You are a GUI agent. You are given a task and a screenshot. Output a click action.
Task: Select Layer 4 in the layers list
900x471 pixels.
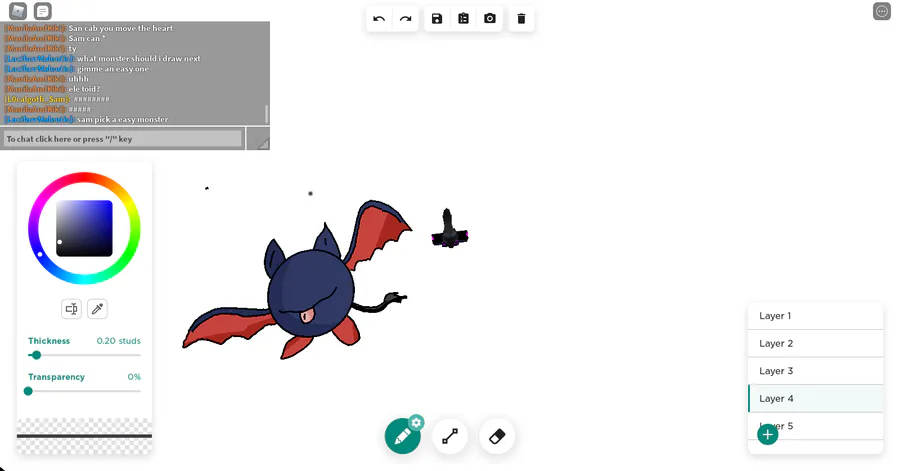[815, 398]
